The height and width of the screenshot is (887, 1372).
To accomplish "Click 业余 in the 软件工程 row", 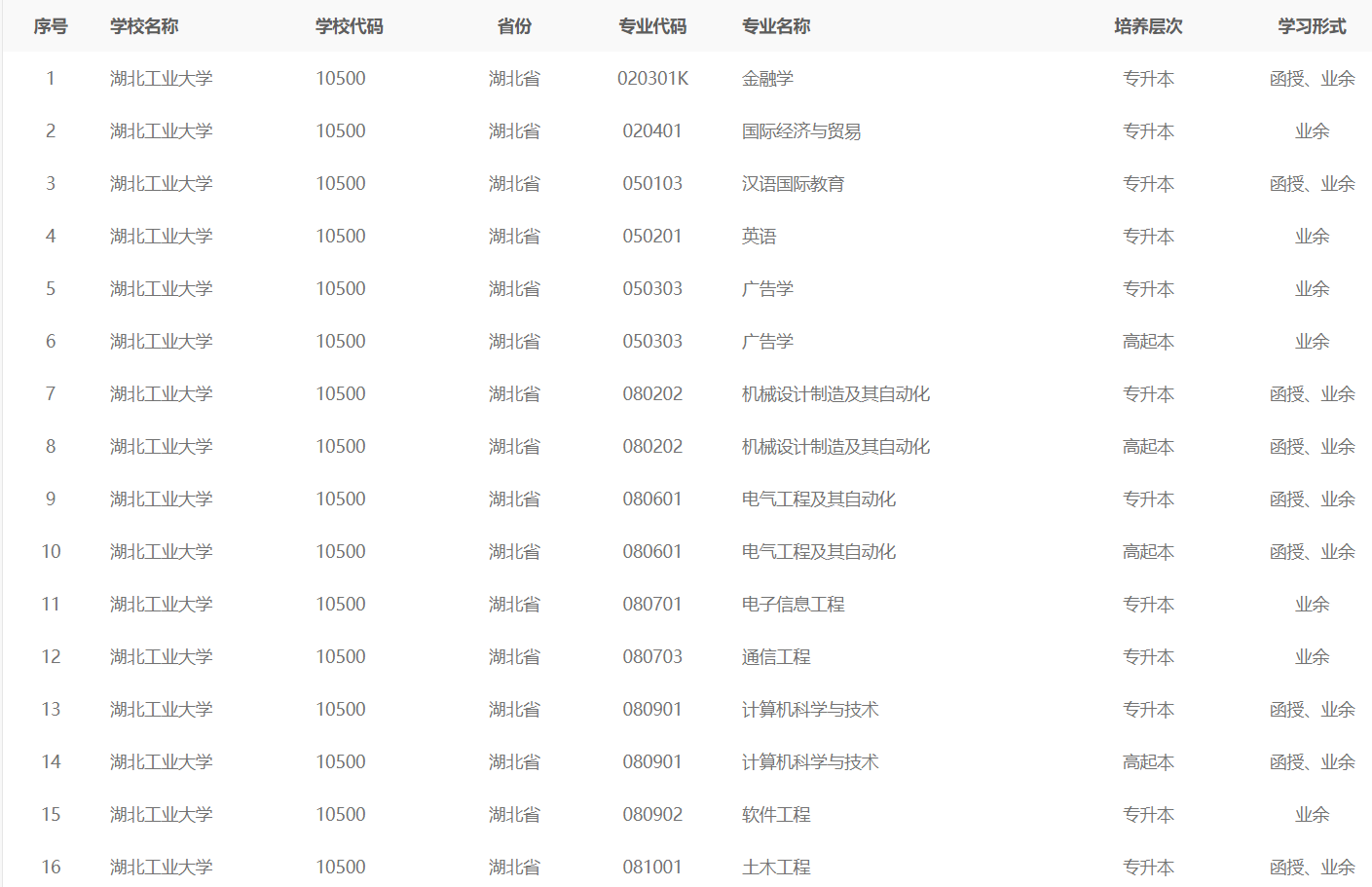I will [1312, 815].
